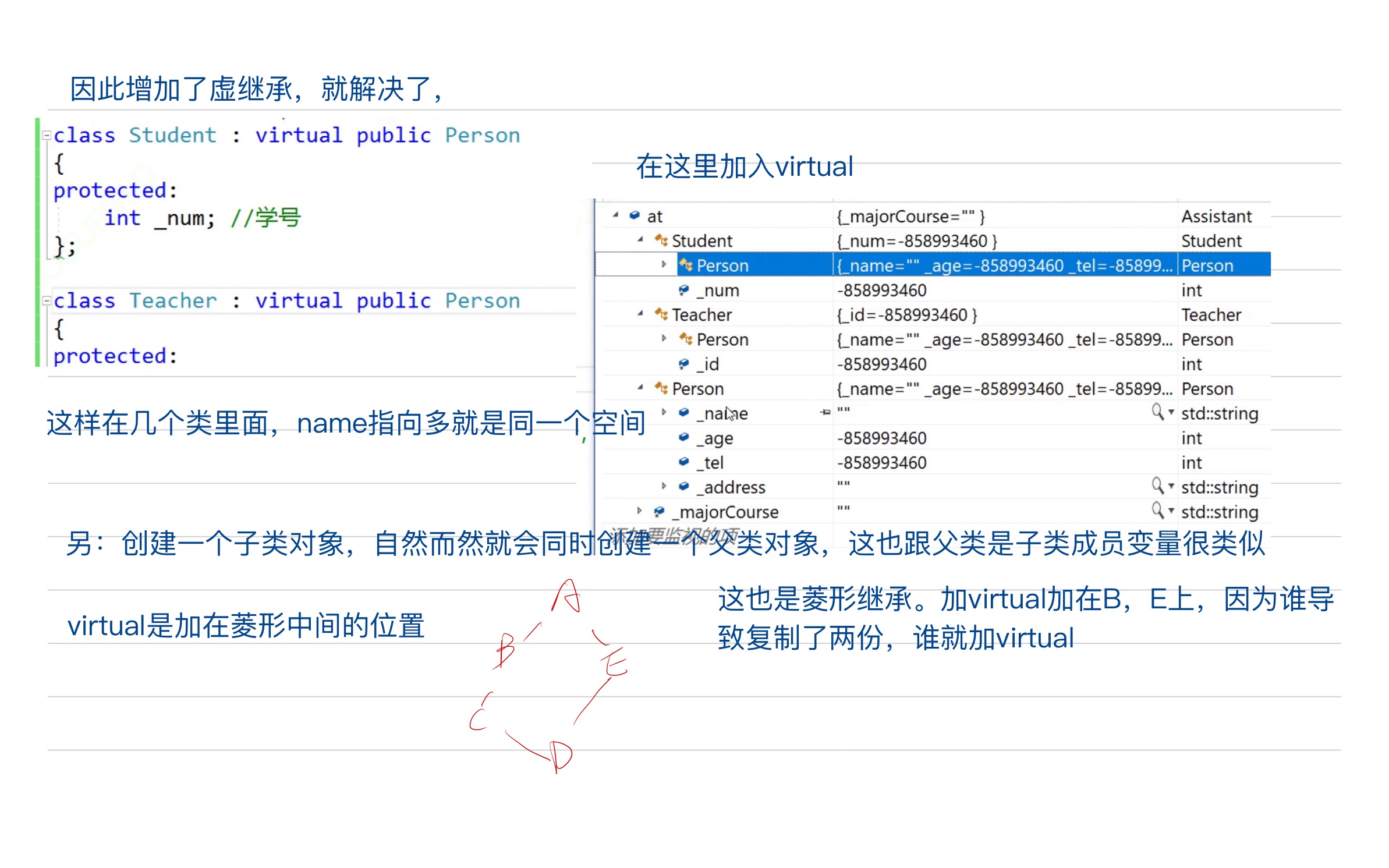Click the magnifier visualizer icon on _majorCourse row

coord(1157,510)
